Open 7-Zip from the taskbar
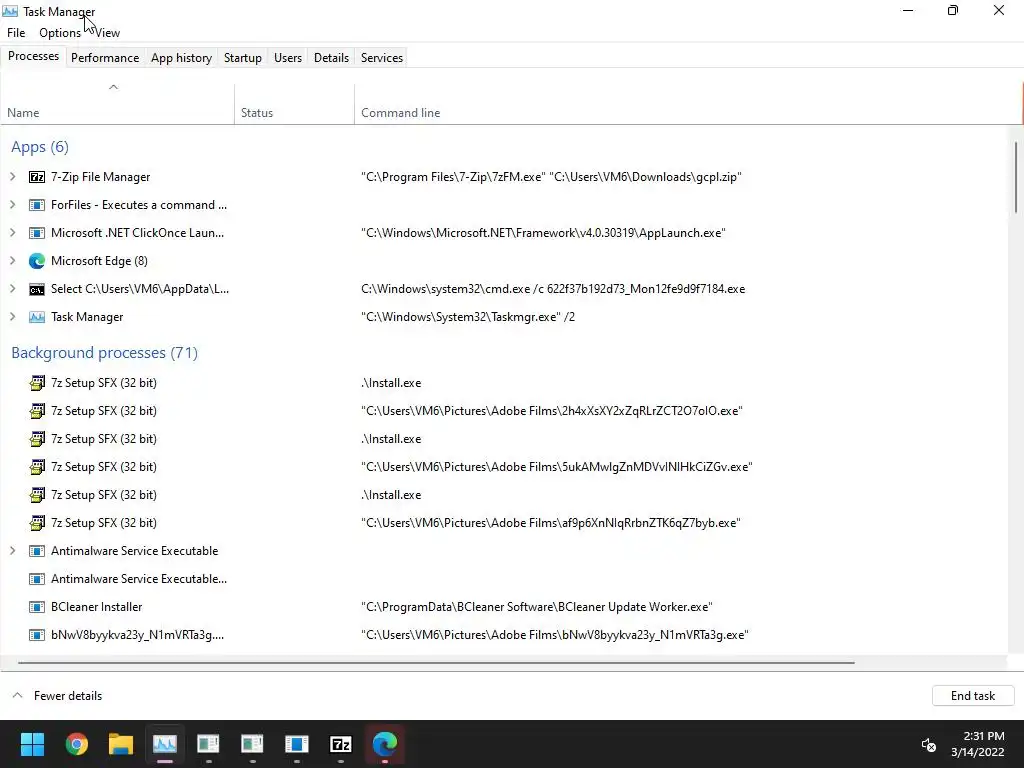This screenshot has width=1024, height=768. coord(341,744)
